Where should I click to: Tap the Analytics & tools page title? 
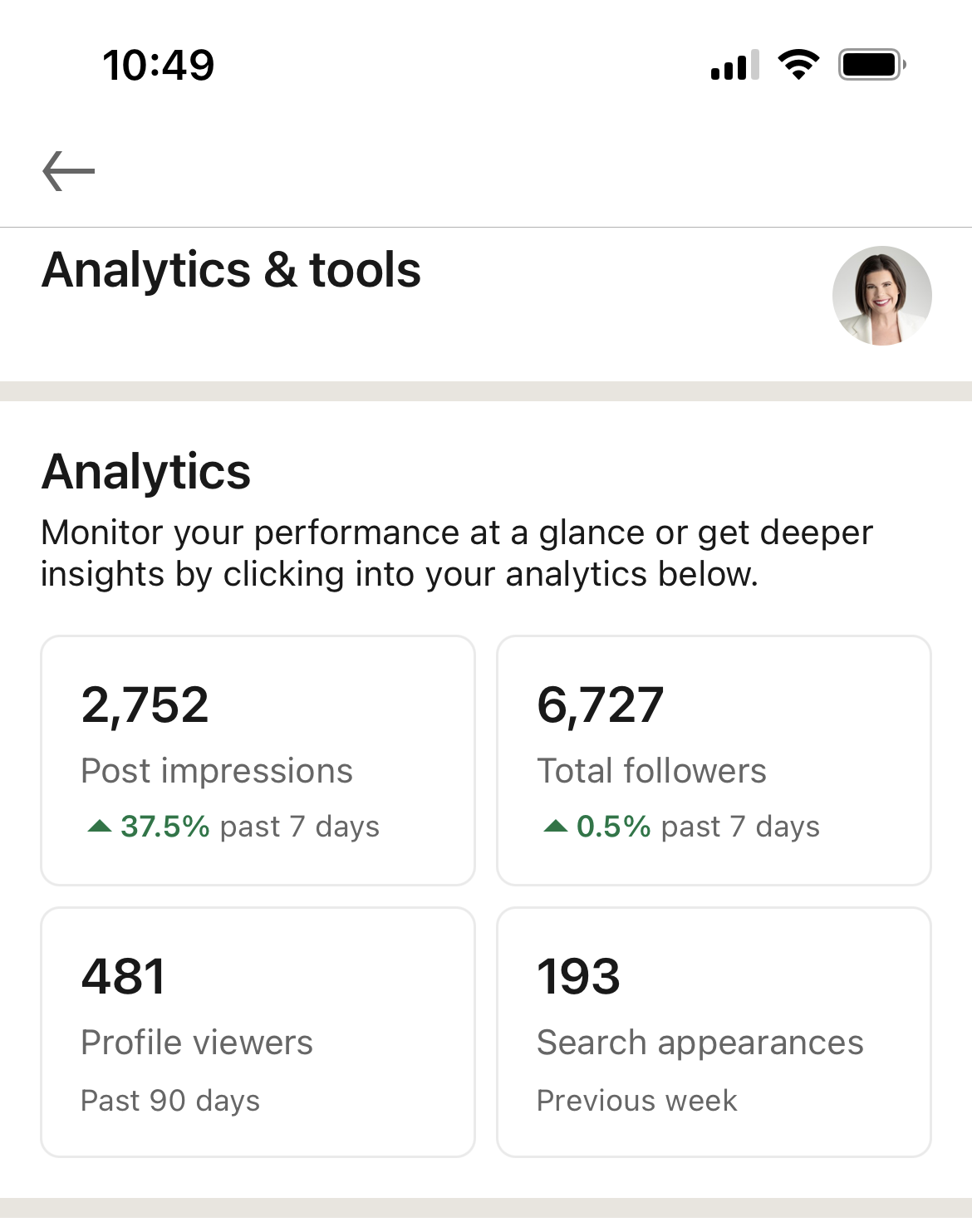point(232,270)
